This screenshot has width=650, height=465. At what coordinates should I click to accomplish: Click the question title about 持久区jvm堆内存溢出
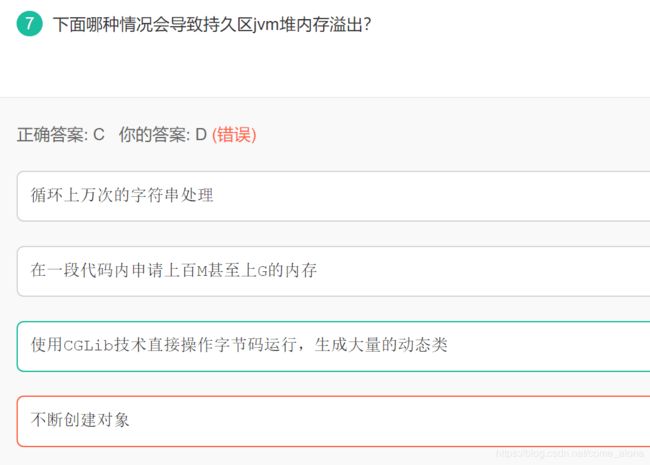coord(211,24)
